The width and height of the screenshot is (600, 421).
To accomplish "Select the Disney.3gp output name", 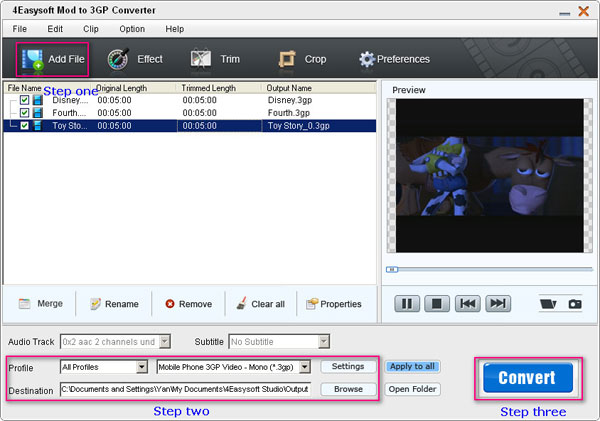I will point(290,100).
